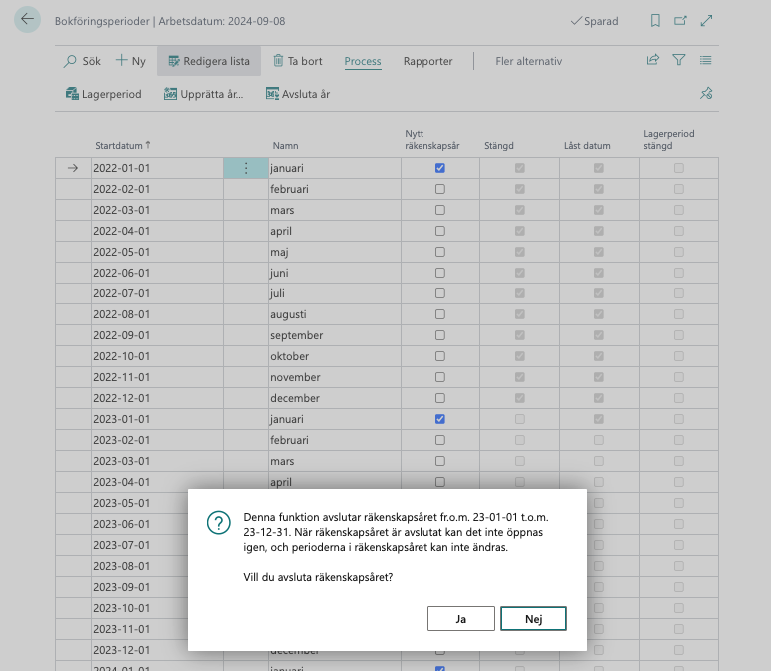Click the pin toolbar icon

point(705,94)
